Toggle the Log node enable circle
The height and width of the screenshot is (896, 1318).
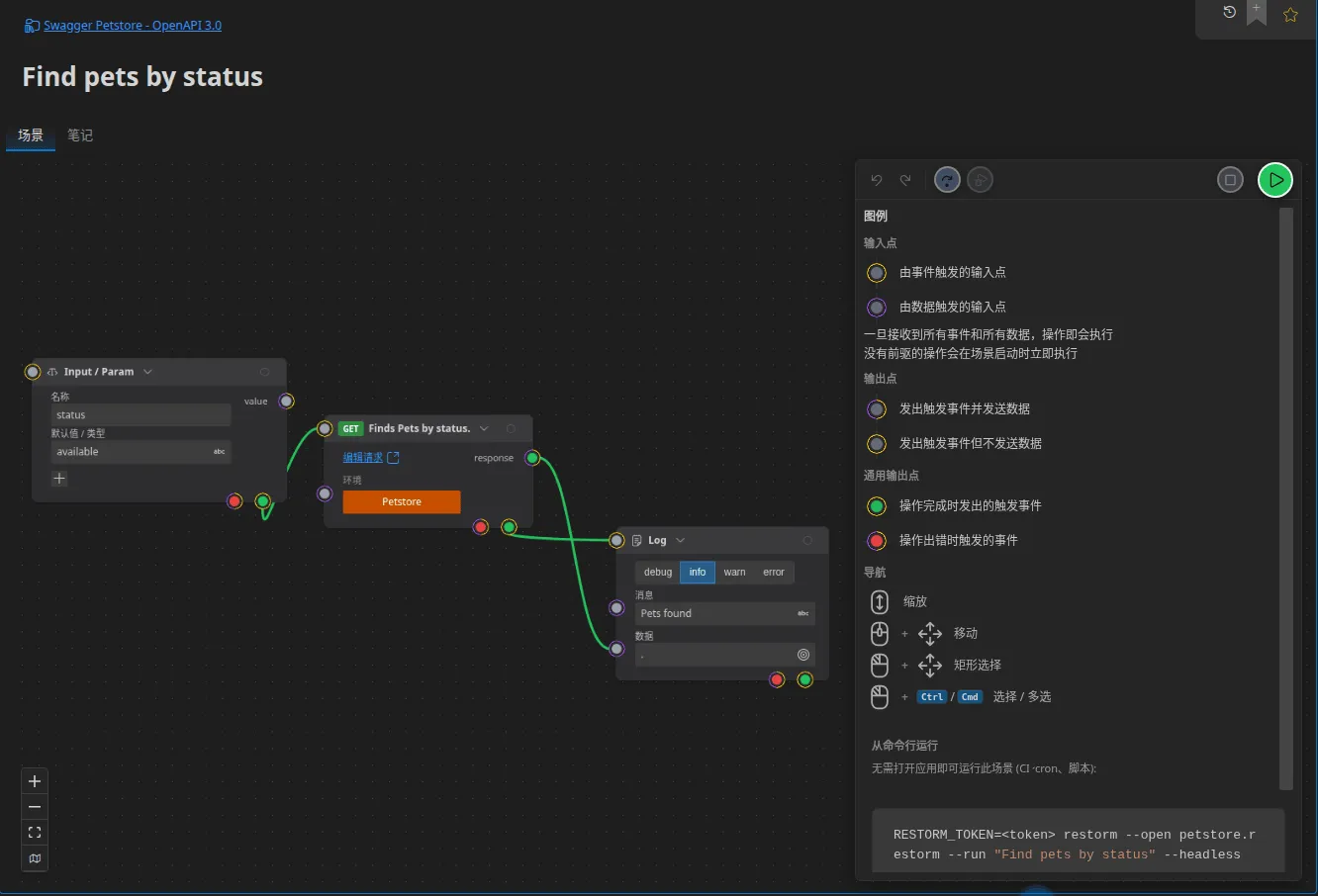(807, 540)
